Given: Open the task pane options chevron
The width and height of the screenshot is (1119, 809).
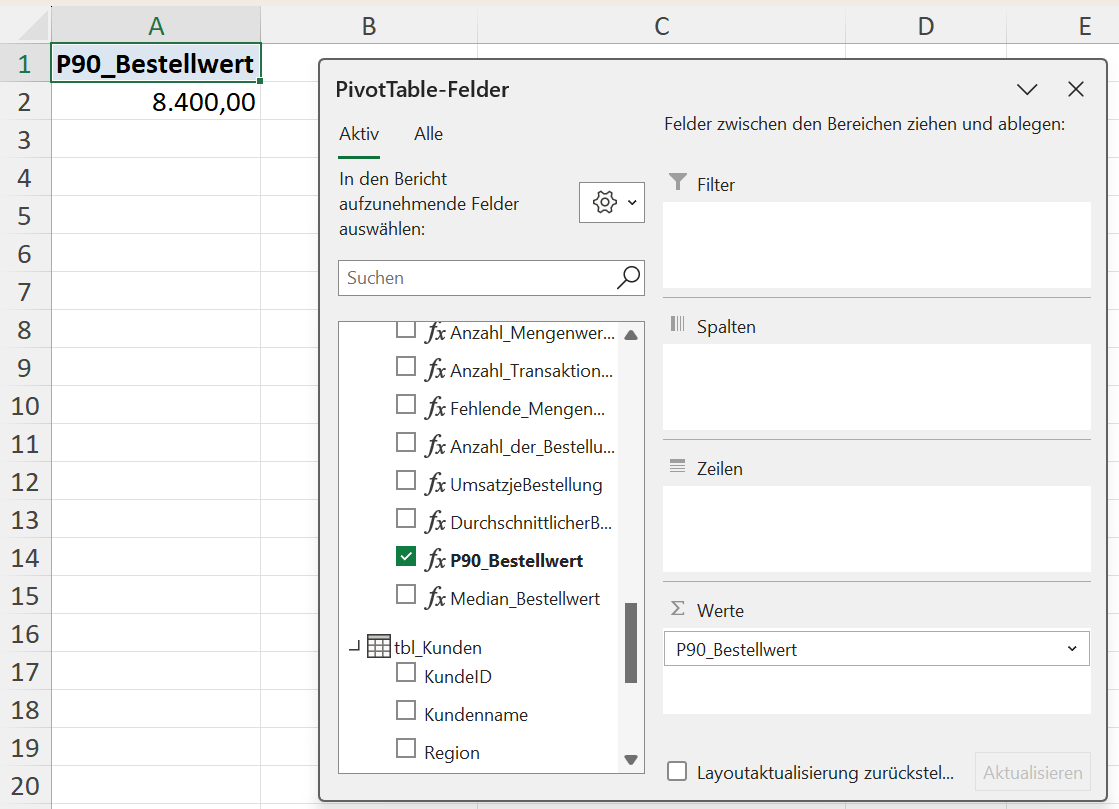Looking at the screenshot, I should 1027,90.
